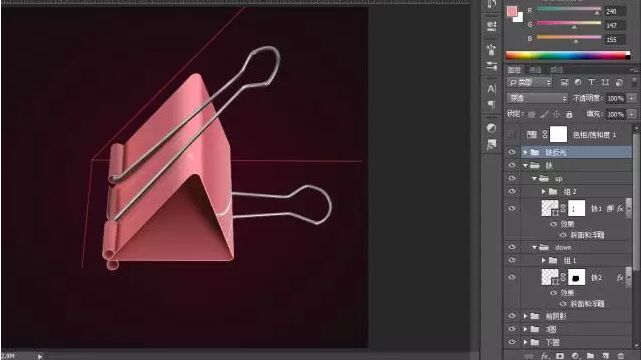
Task: Click the lock all padlock icon
Action: [x=569, y=114]
